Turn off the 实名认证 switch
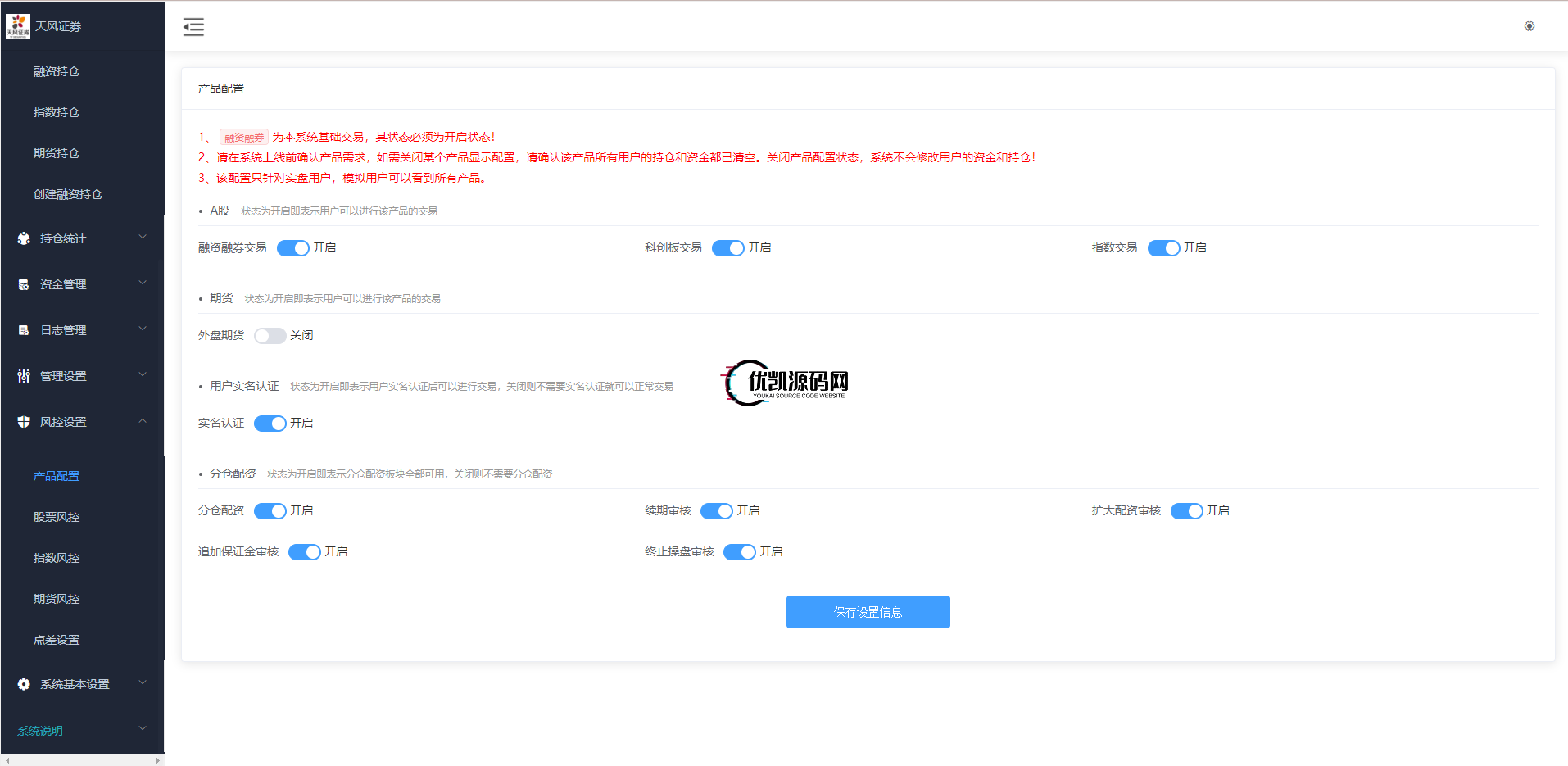1568x766 pixels. pyautogui.click(x=270, y=424)
